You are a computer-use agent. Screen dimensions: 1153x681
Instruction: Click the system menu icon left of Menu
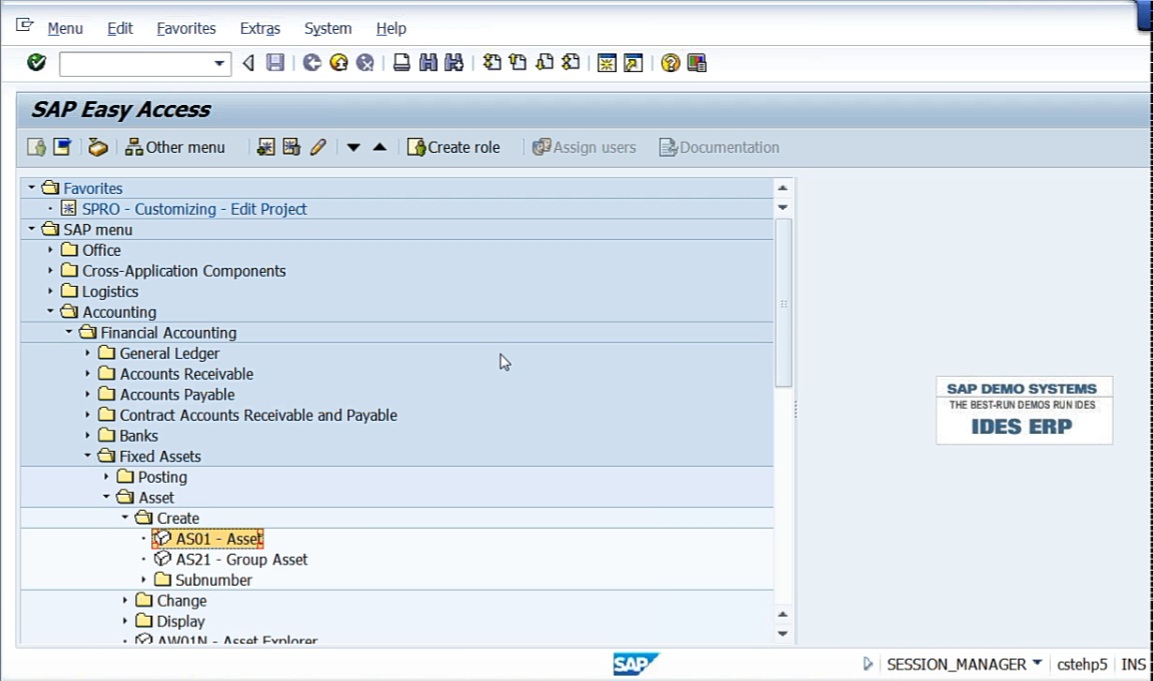click(24, 26)
